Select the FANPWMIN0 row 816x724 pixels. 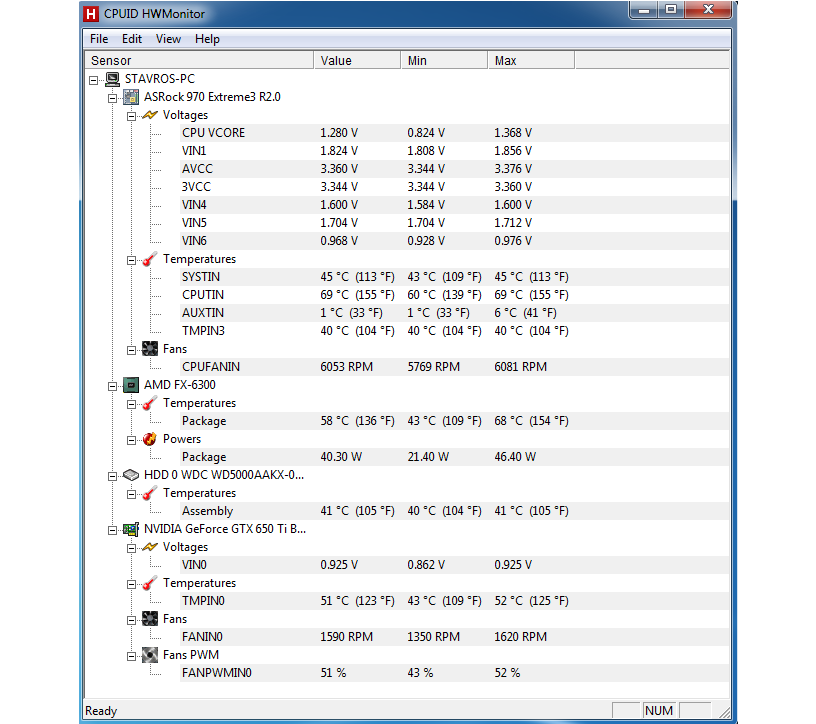[x=454, y=673]
